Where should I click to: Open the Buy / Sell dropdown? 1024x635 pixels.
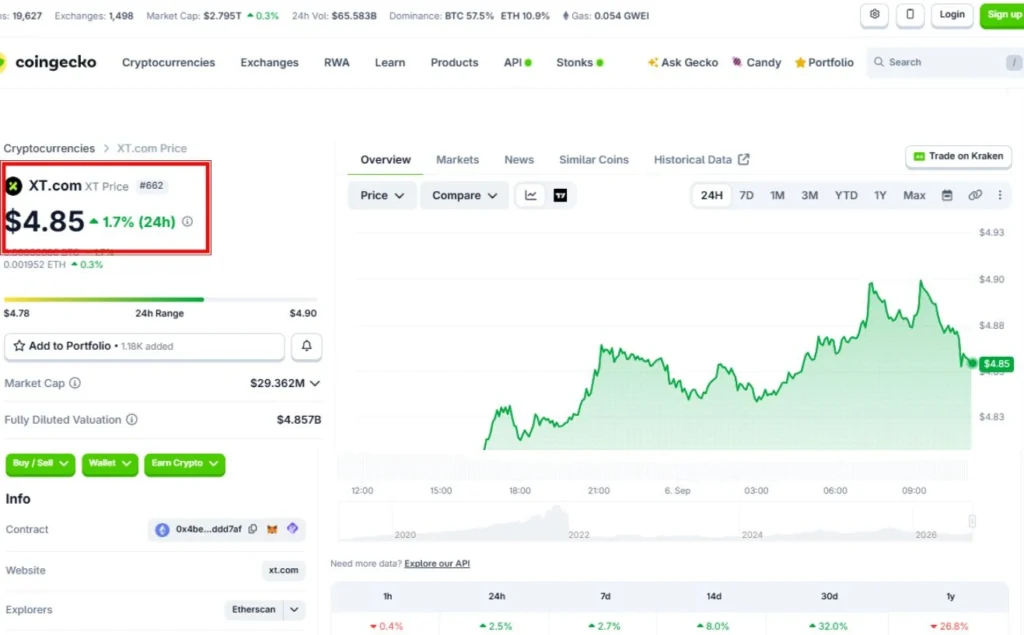[40, 463]
